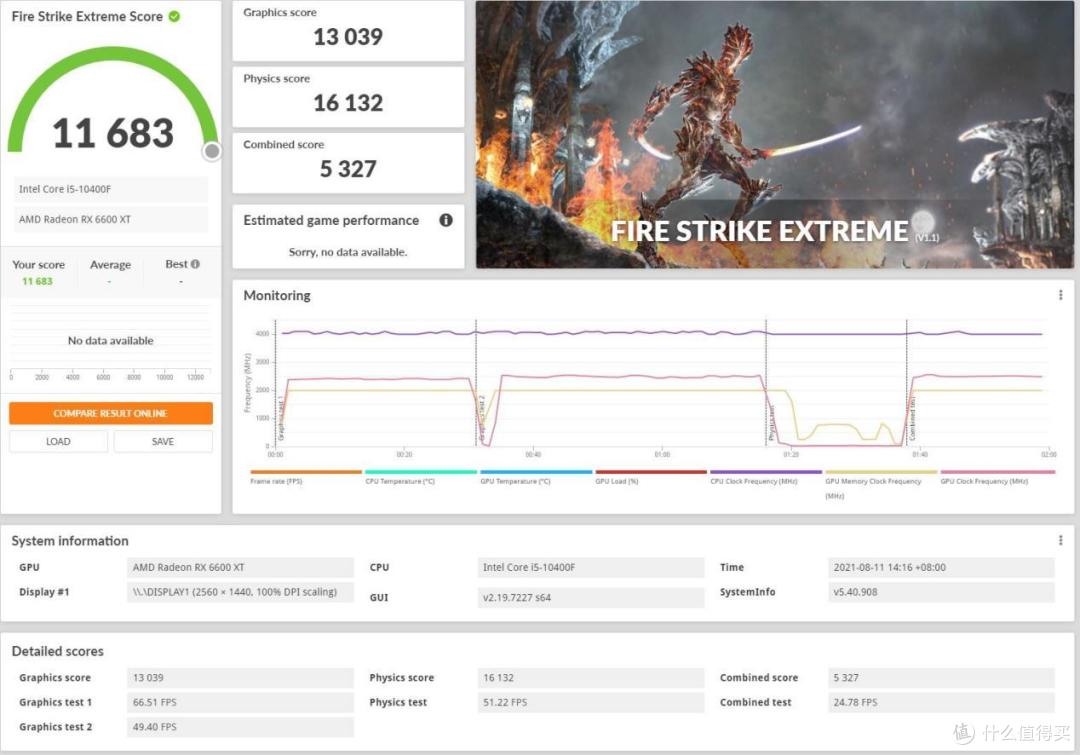Click the Fire Strike Extreme banner image
The image size is (1080, 755).
[777, 133]
